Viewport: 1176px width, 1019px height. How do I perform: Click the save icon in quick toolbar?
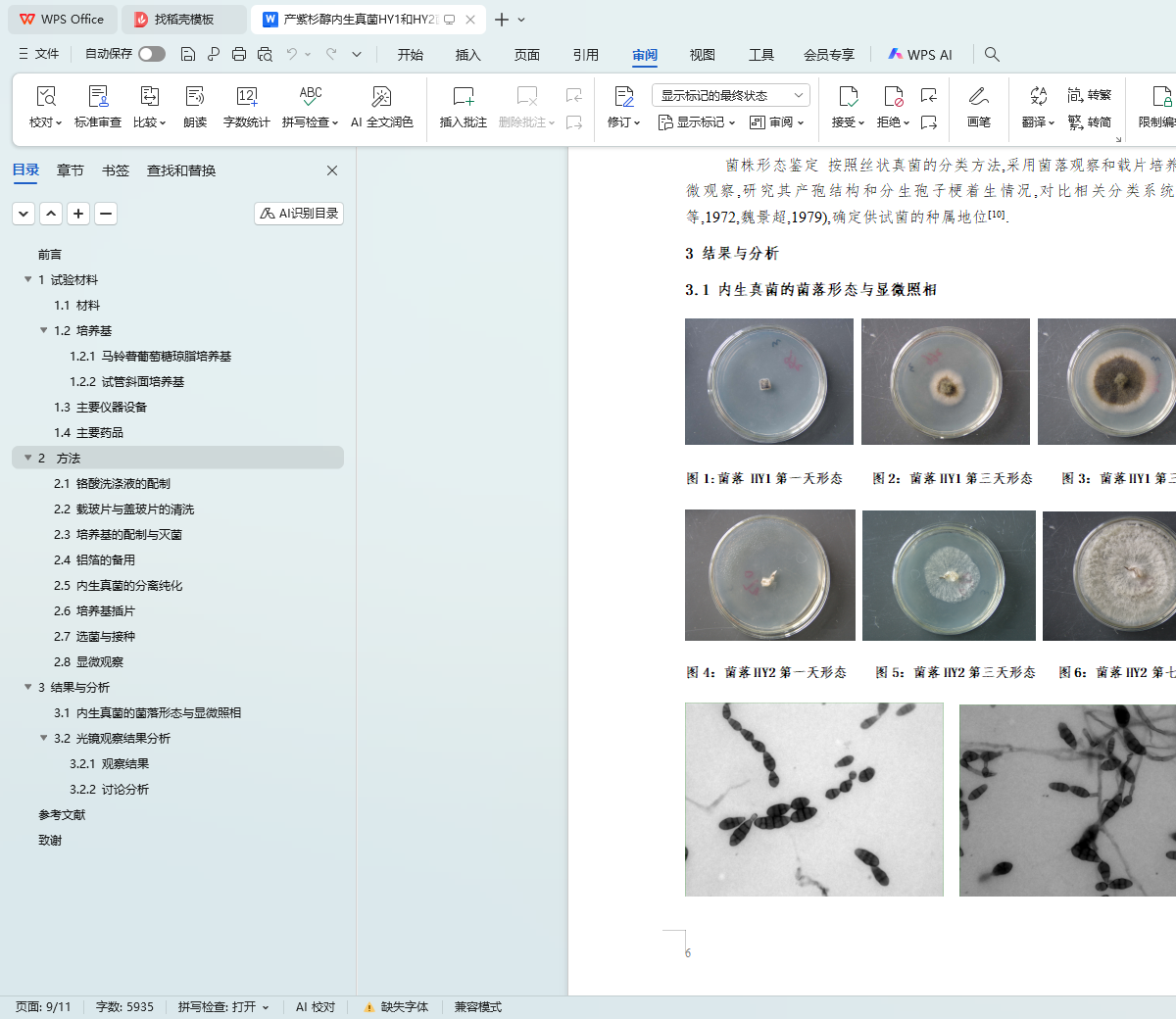pos(188,54)
